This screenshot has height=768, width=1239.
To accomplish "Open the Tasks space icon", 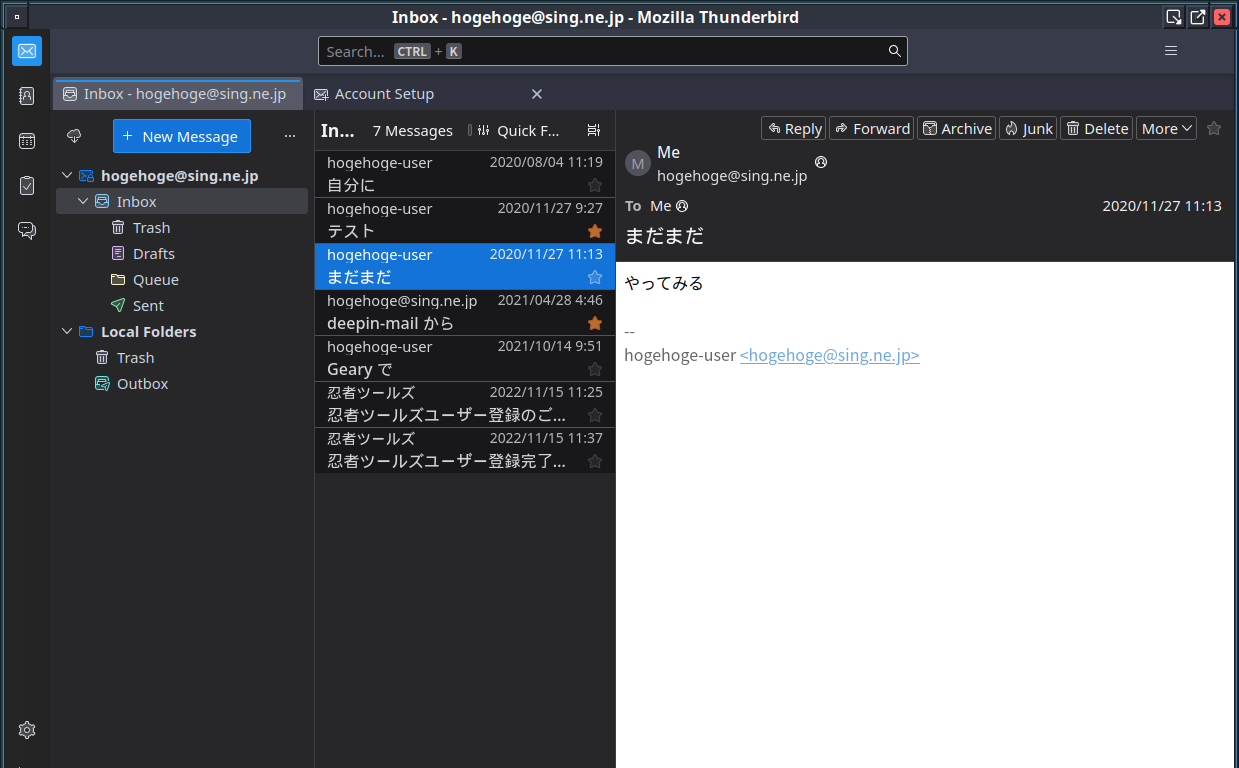I will tap(27, 186).
